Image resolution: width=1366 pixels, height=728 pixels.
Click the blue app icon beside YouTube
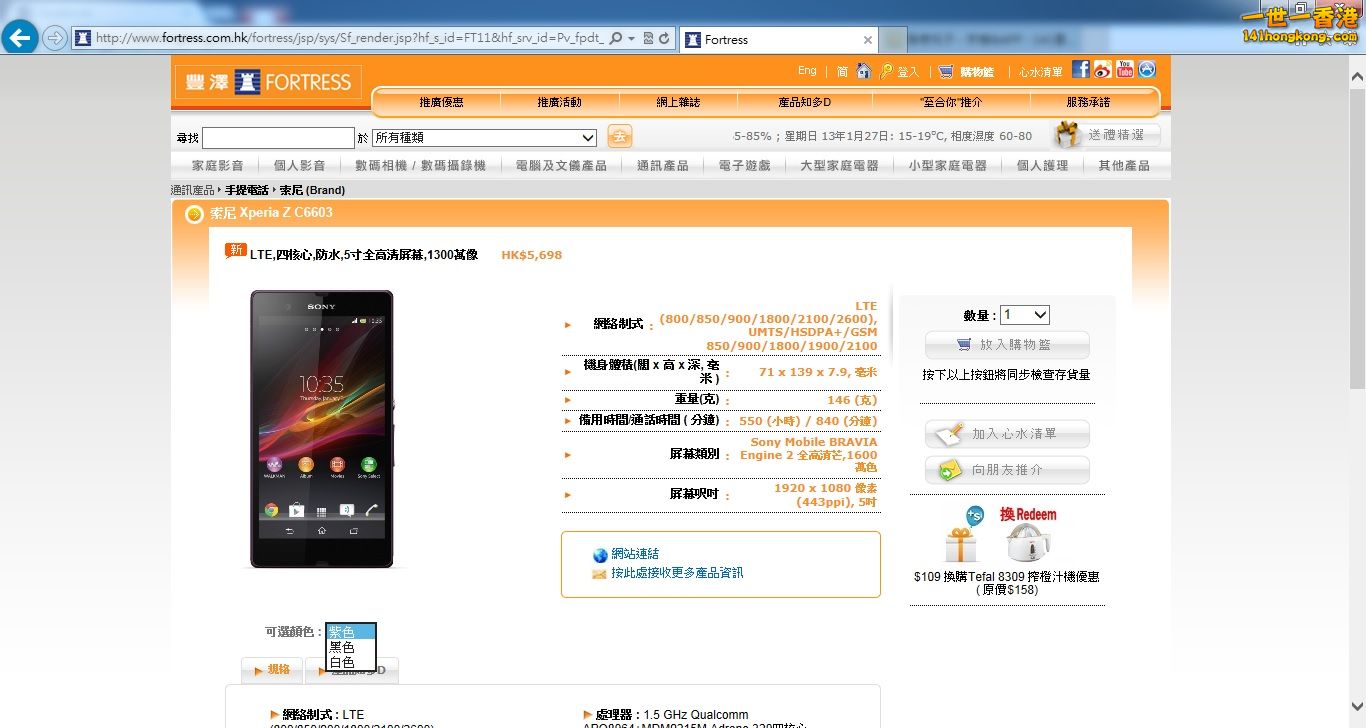pyautogui.click(x=1147, y=69)
